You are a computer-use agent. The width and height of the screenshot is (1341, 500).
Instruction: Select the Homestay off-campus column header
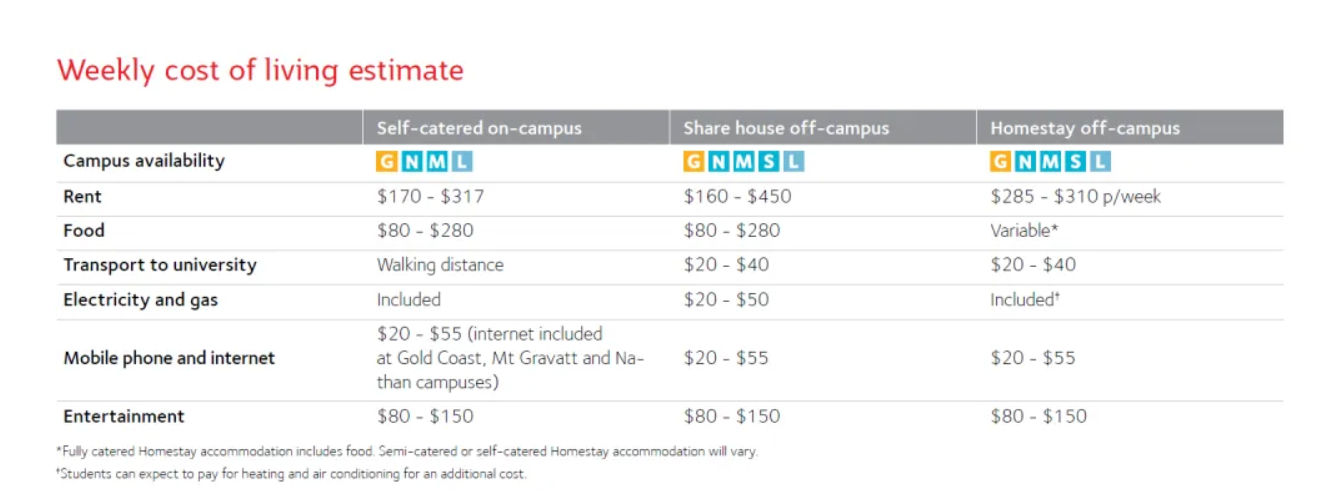pyautogui.click(x=1085, y=128)
